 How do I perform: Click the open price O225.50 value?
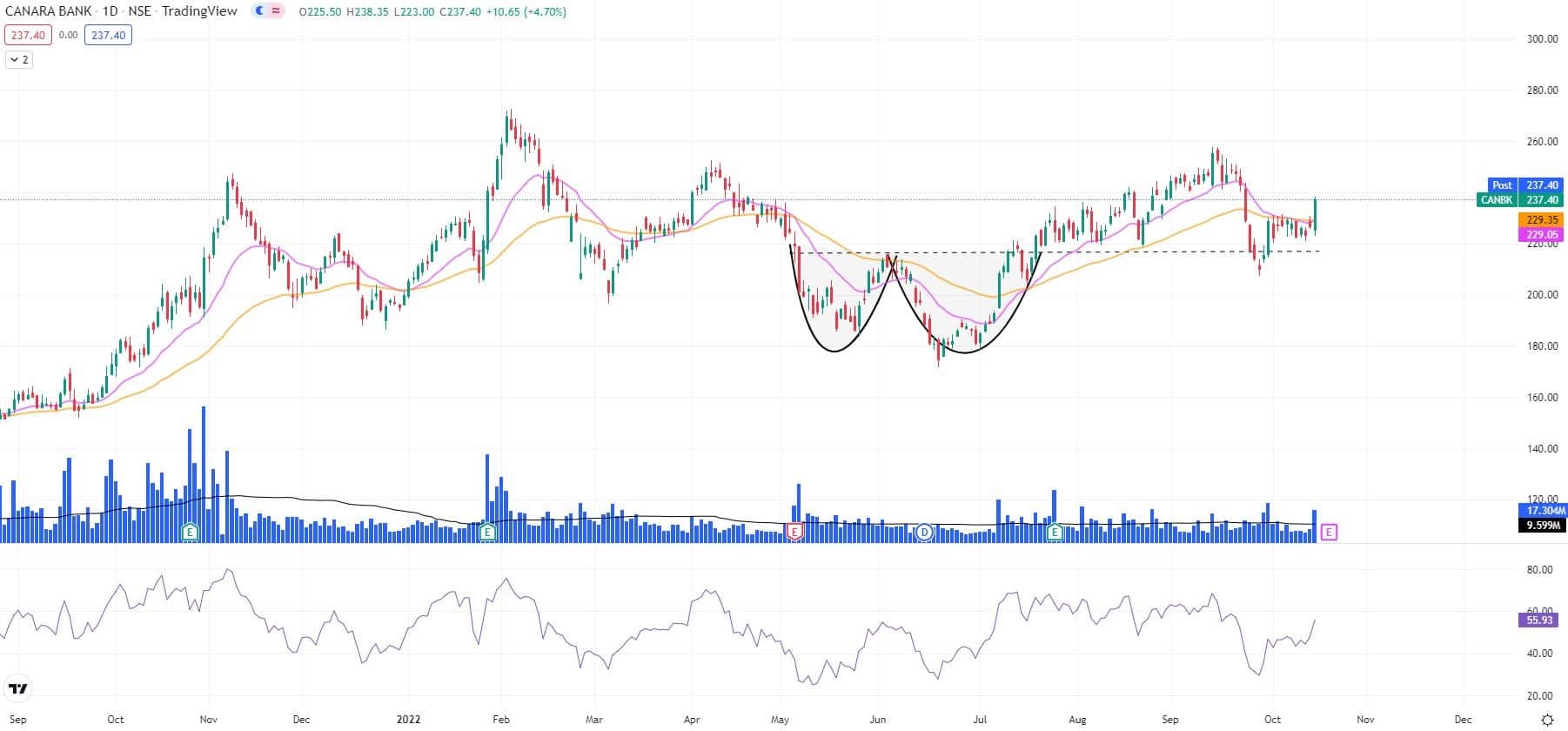click(x=319, y=12)
